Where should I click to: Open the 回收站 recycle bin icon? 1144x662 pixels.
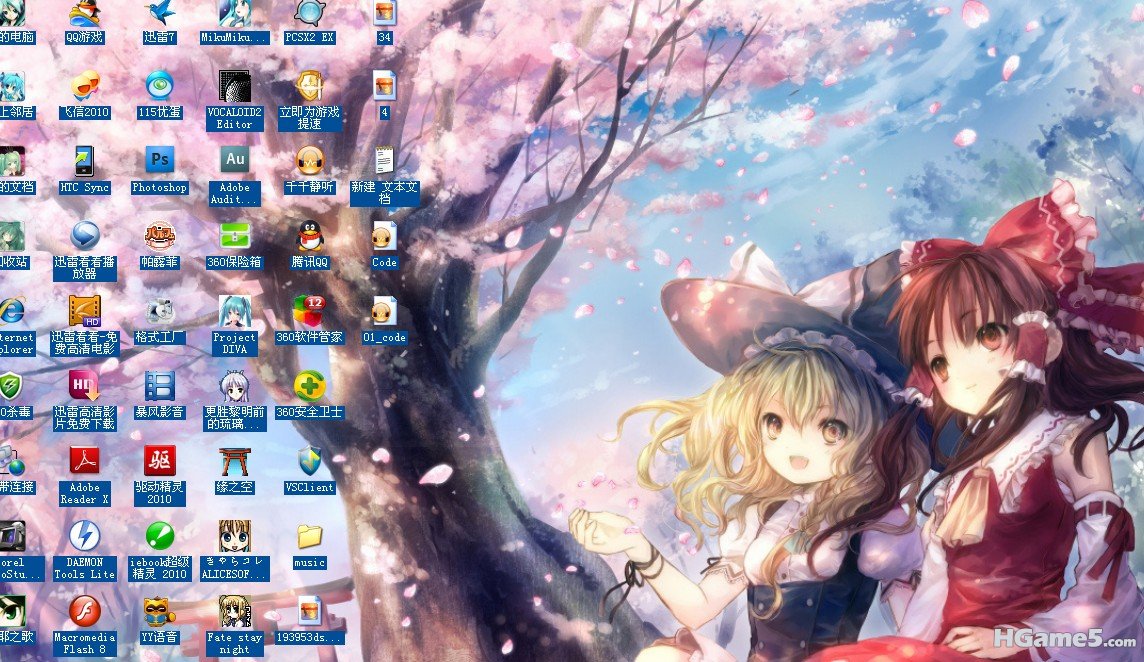pos(12,236)
